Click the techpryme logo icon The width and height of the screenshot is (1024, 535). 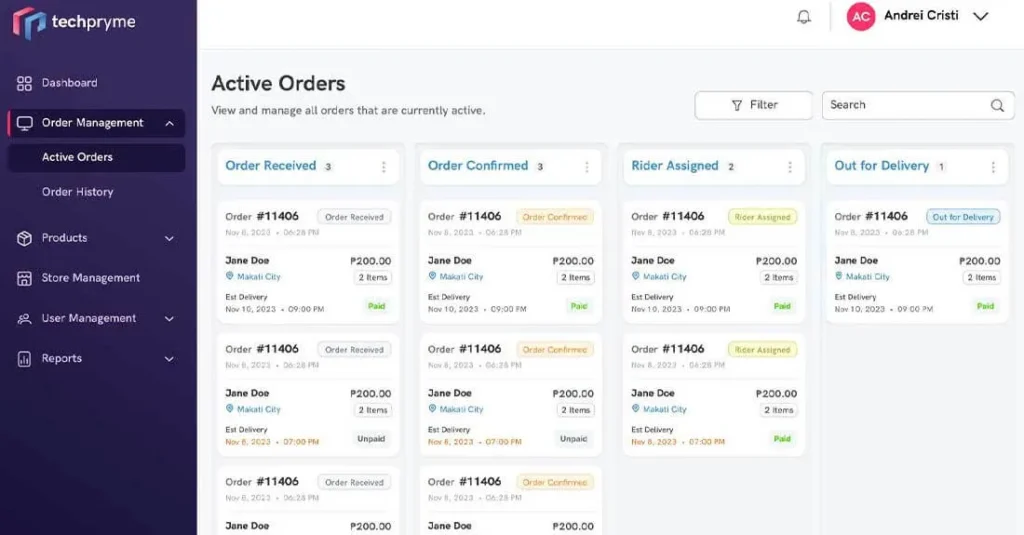pos(29,22)
